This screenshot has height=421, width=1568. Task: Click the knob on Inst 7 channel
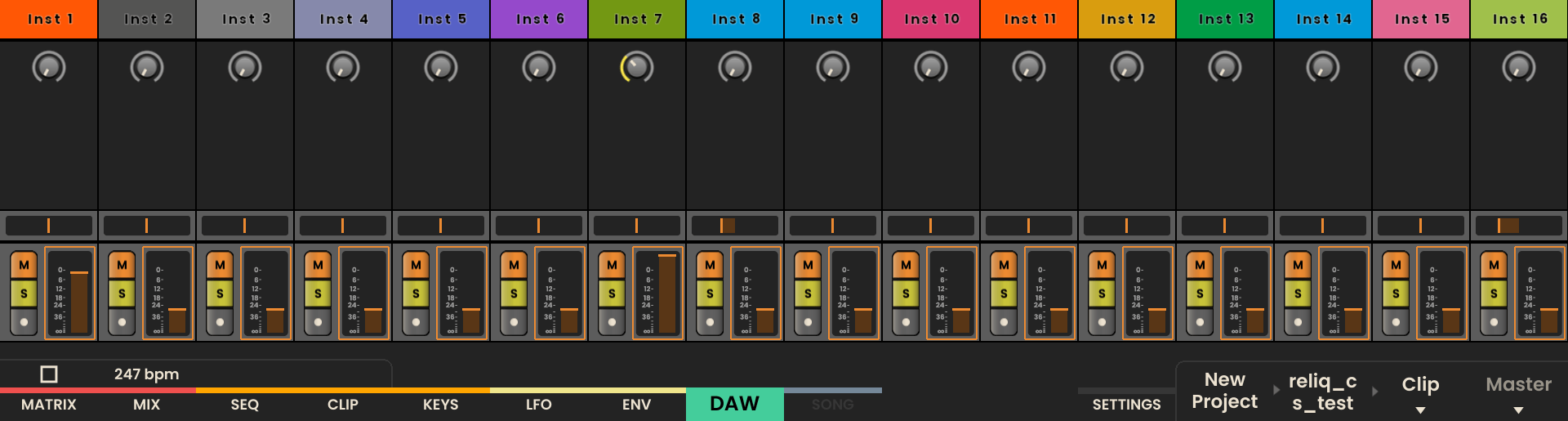pos(637,67)
